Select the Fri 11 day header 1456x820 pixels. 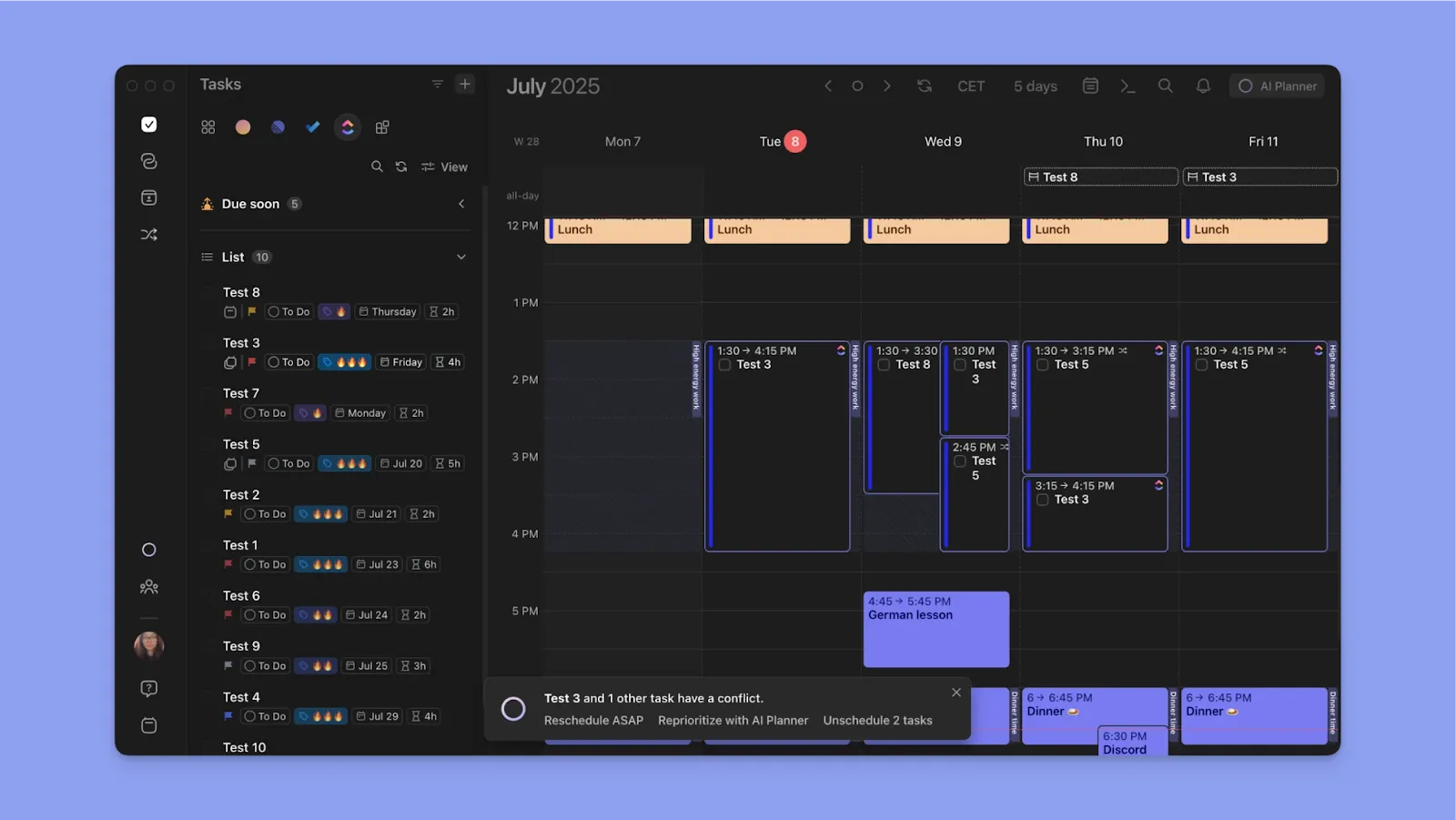pos(1263,141)
